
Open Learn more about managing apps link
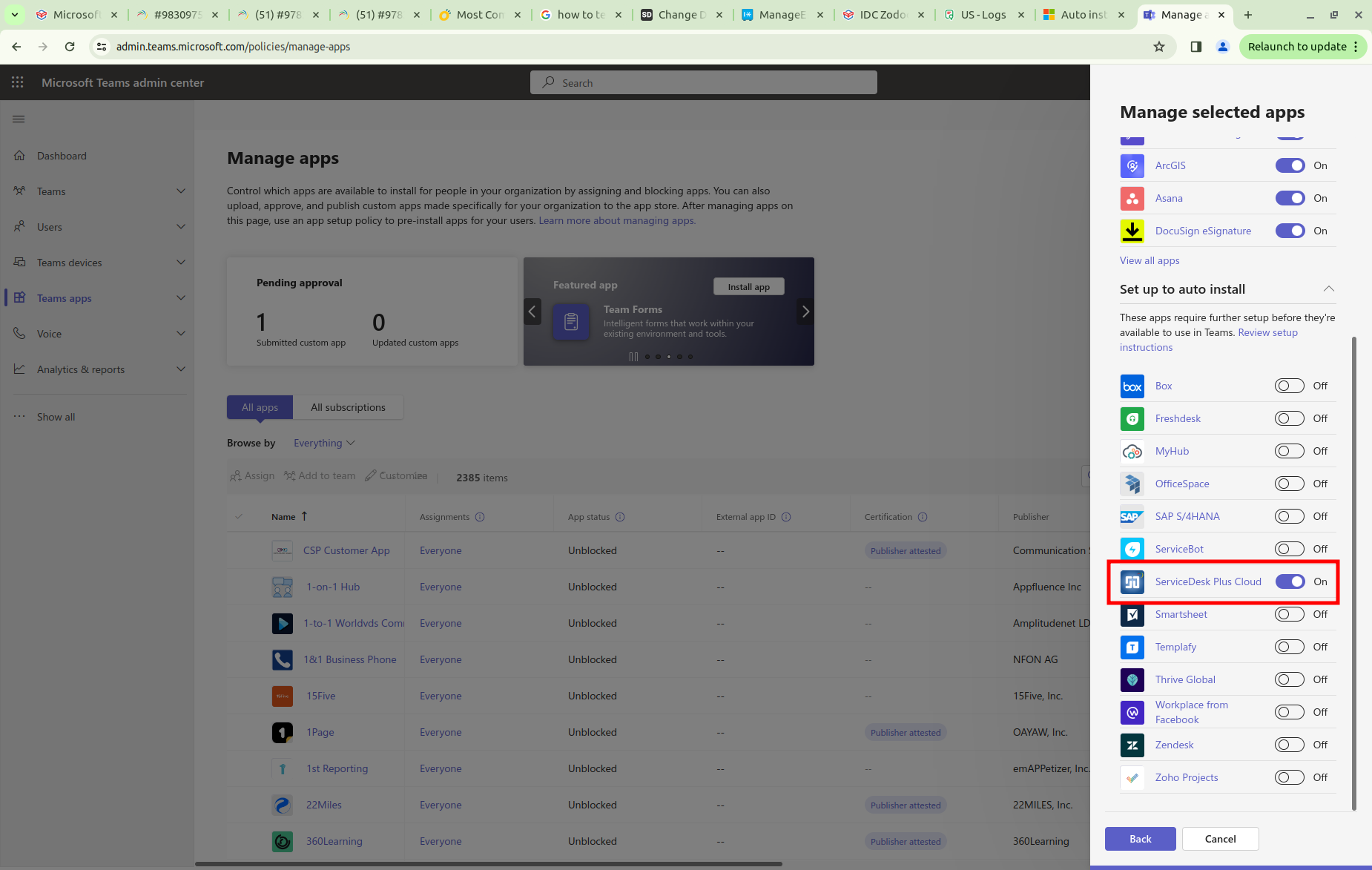point(617,220)
